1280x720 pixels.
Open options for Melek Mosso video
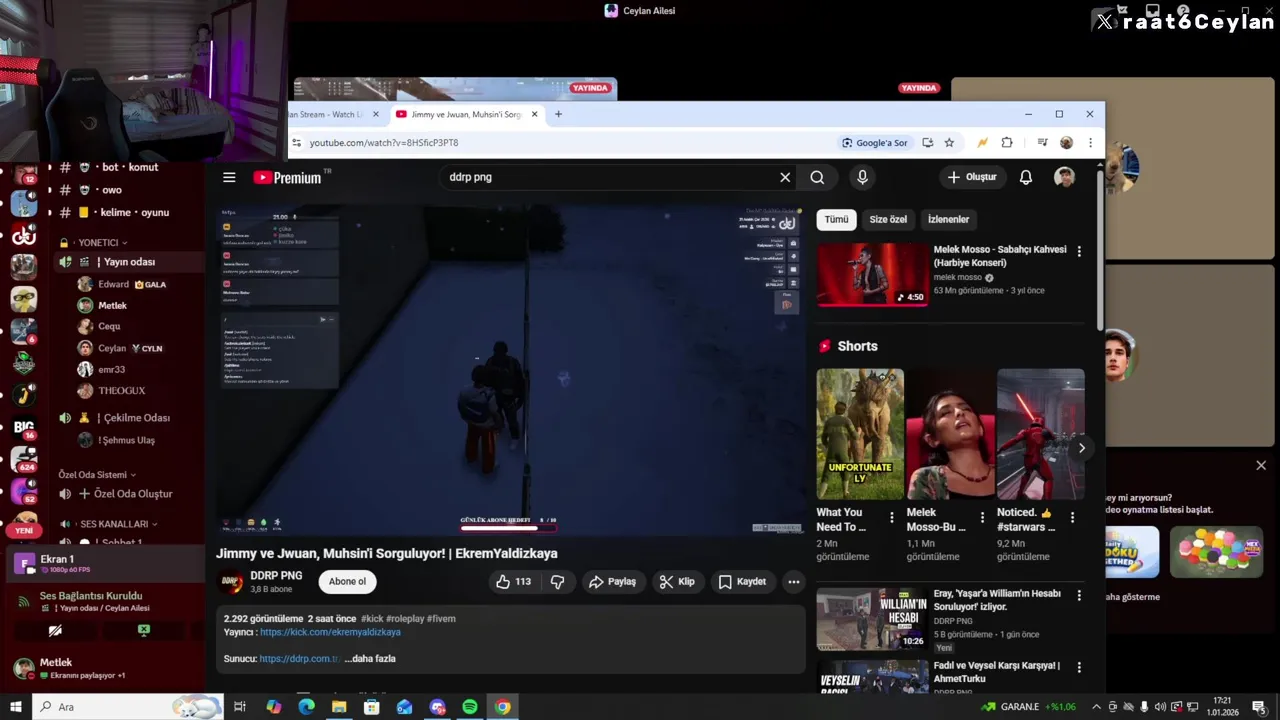[1078, 251]
